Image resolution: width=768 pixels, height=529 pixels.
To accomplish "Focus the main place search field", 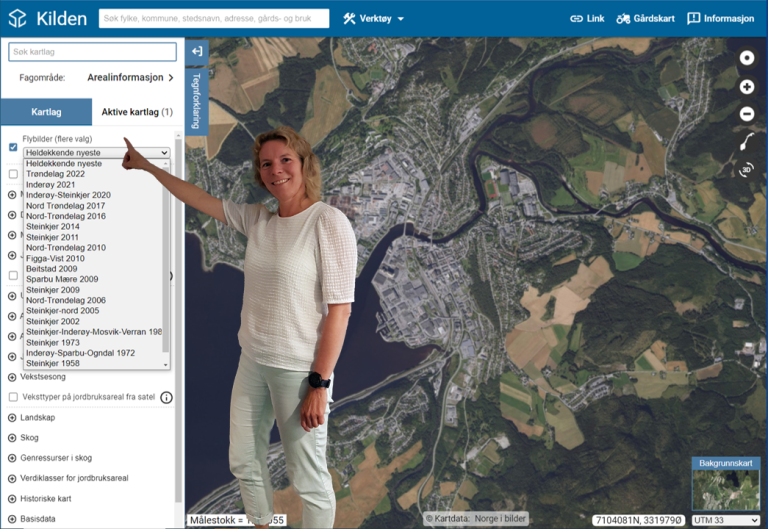I will coord(214,19).
